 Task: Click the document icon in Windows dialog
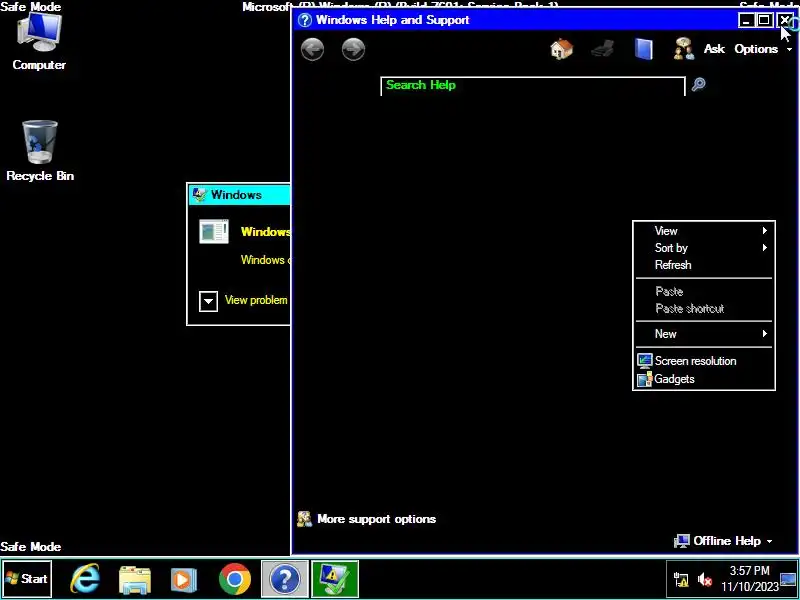click(x=214, y=232)
